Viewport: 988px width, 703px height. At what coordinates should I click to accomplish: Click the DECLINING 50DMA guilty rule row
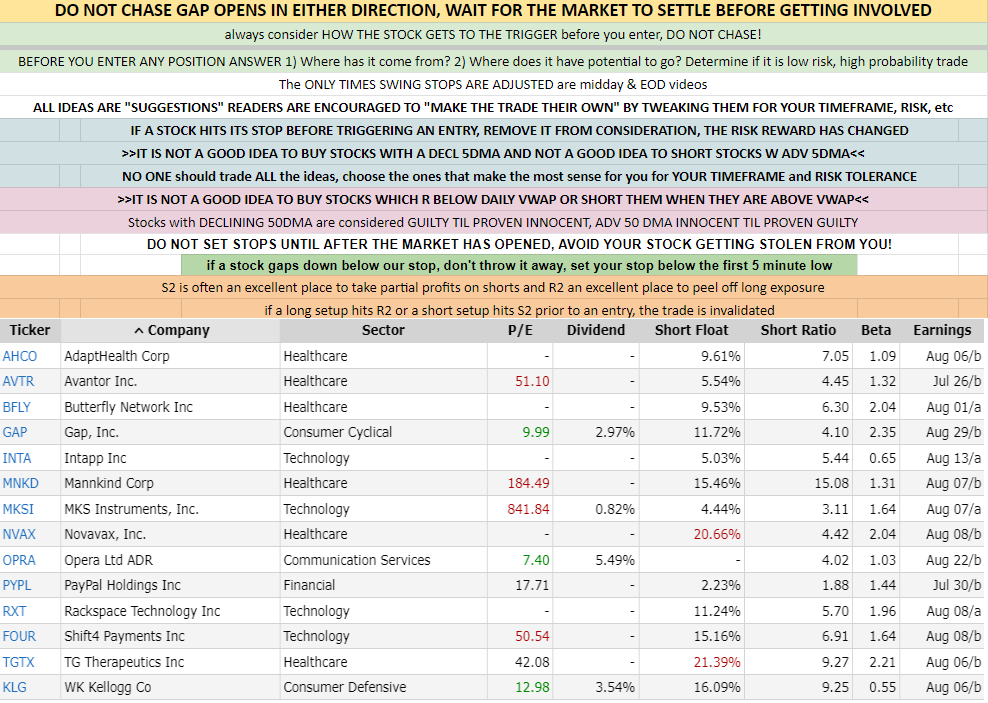(493, 222)
